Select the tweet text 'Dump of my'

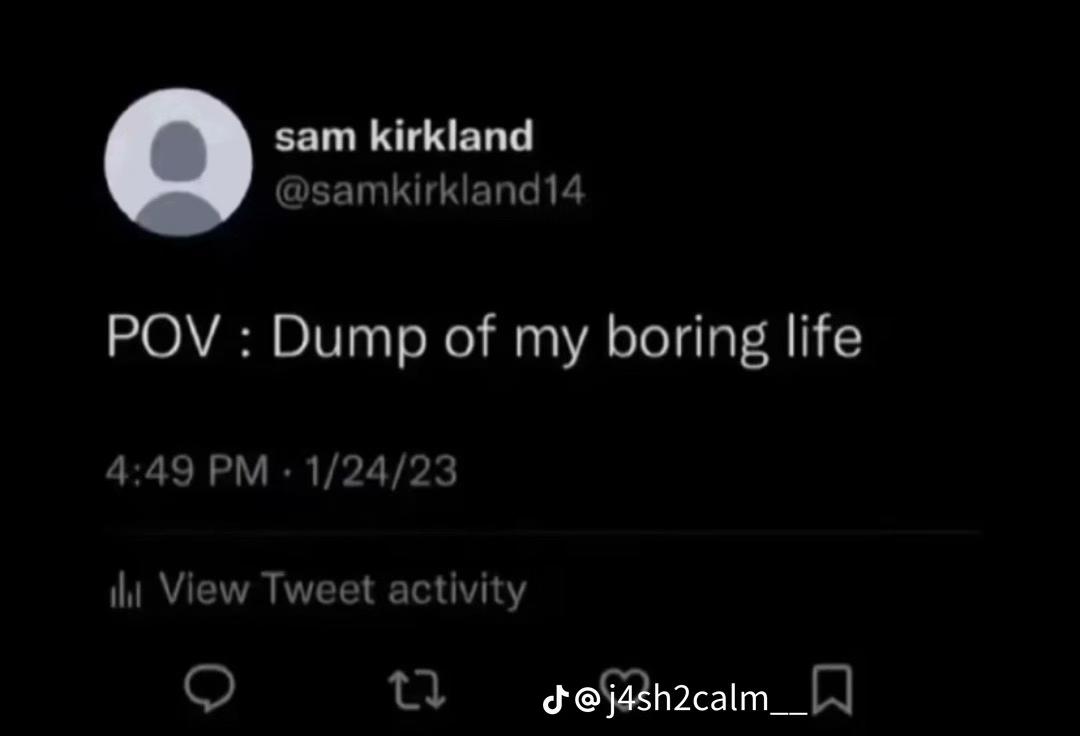coord(430,338)
